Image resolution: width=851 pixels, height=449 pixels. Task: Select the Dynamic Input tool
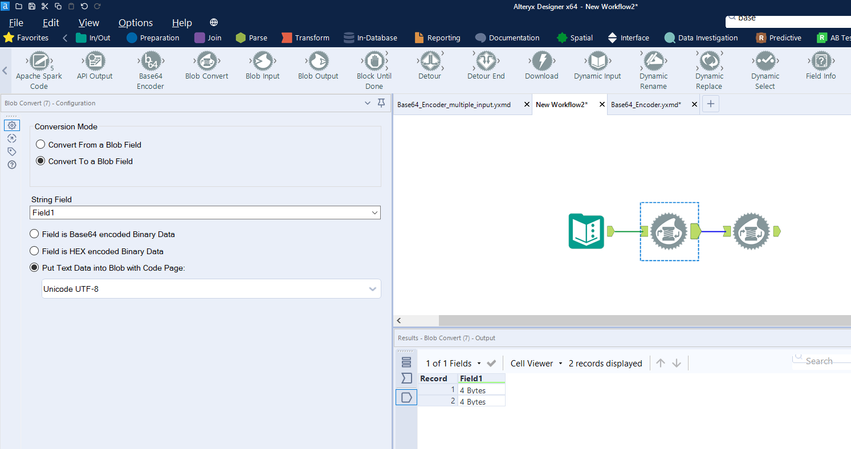point(598,66)
